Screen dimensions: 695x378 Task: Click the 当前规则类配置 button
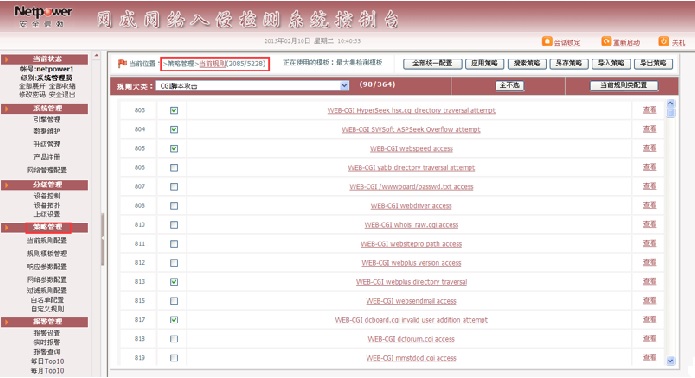[x=624, y=86]
